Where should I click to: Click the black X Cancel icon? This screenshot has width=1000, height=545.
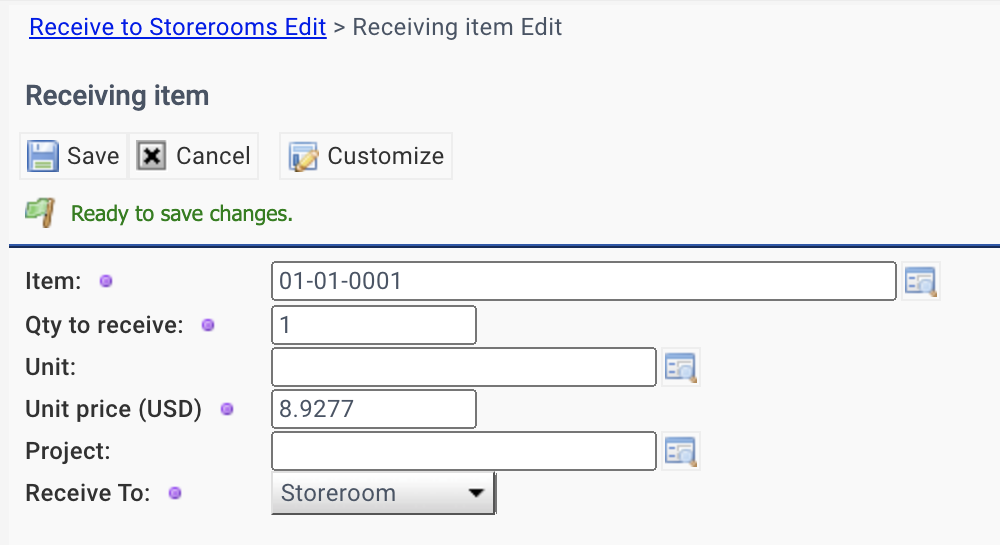click(151, 156)
